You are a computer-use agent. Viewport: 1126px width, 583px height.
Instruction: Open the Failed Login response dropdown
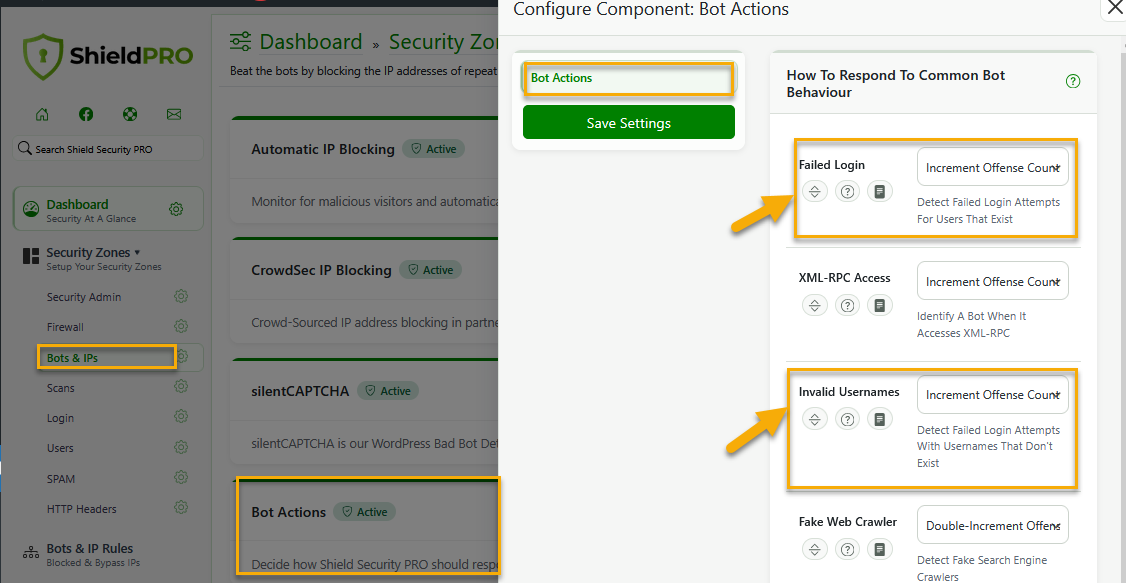click(992, 167)
